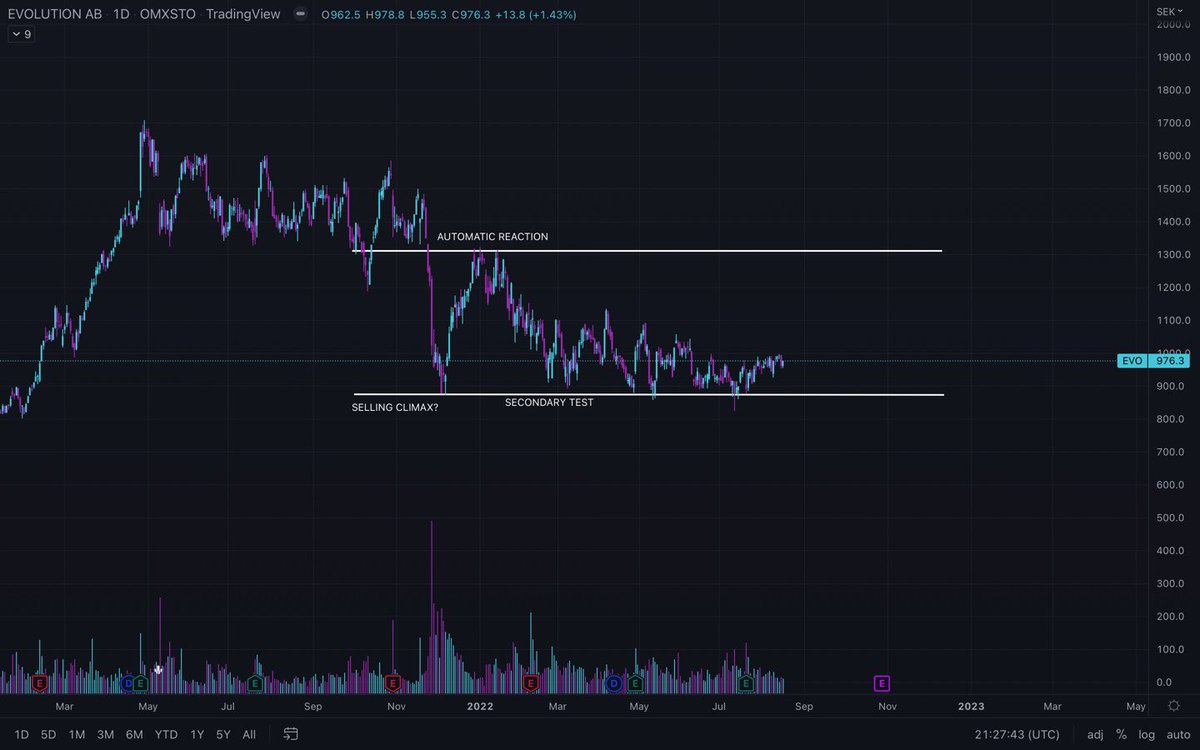Click the EVOLUTION AB symbol title

click(x=54, y=15)
